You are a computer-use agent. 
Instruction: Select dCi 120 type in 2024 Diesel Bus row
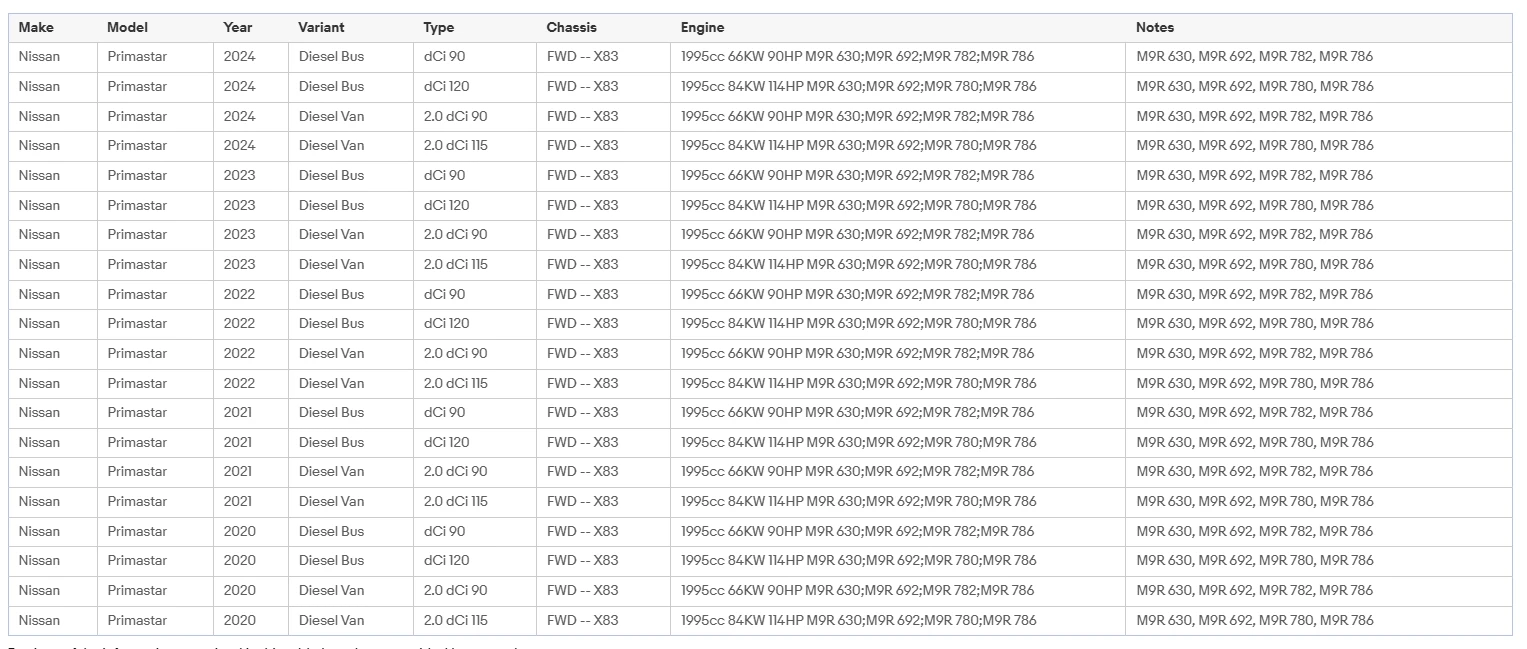(x=446, y=87)
